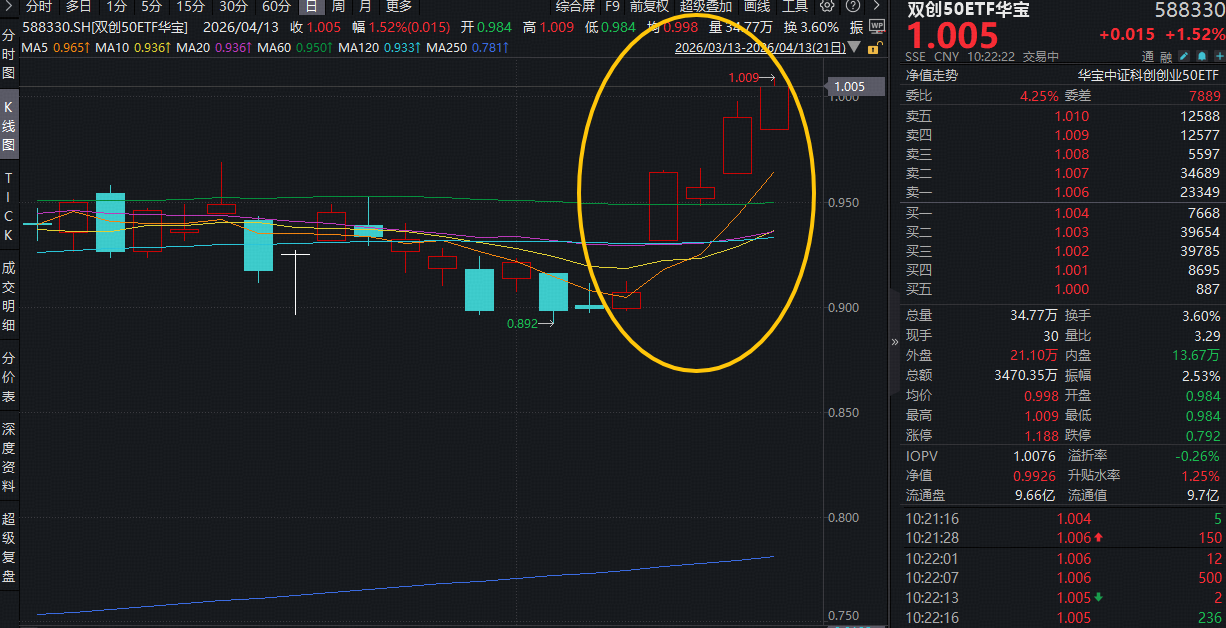Viewport: 1226px width, 628px height.
Task: Click the 净值走势 link
Action: click(931, 75)
